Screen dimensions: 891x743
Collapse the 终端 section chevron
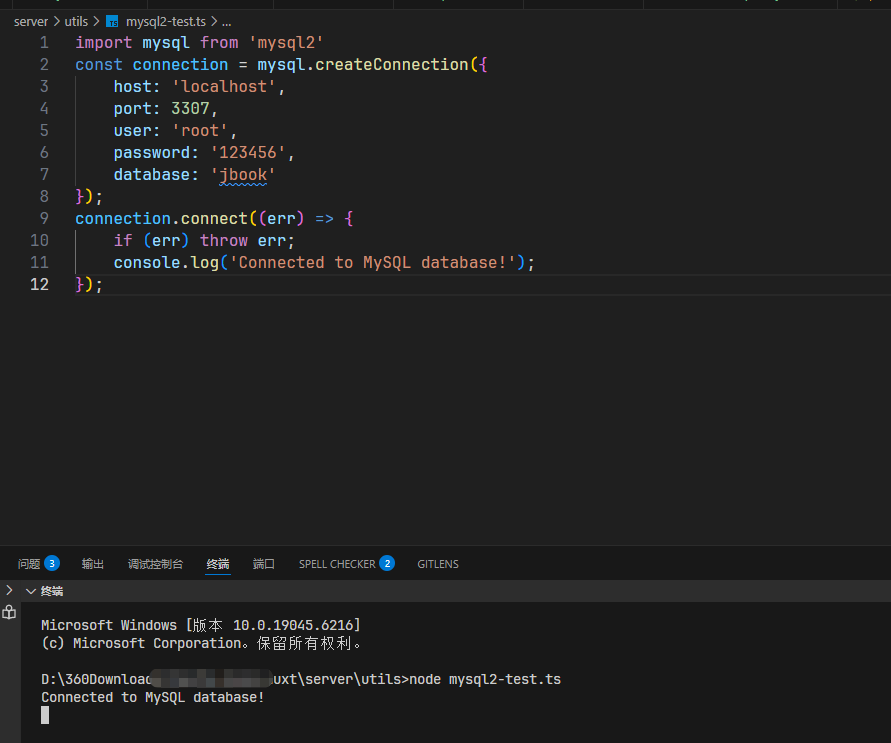tap(31, 591)
